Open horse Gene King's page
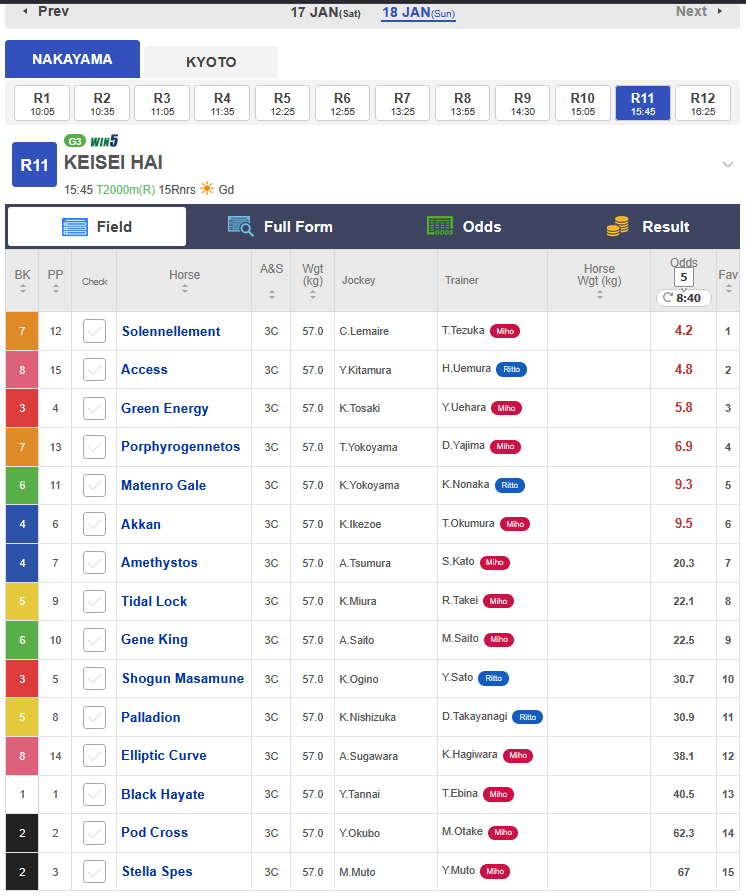Viewport: 746px width, 896px height. pyautogui.click(x=154, y=639)
